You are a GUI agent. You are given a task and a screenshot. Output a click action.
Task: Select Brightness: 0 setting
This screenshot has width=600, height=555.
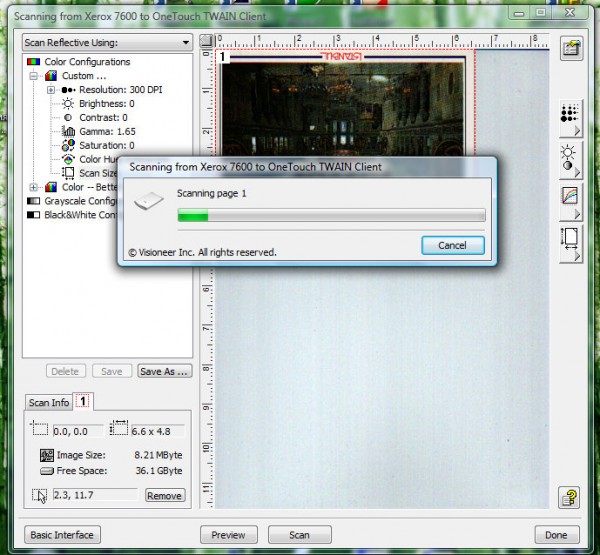pos(107,104)
